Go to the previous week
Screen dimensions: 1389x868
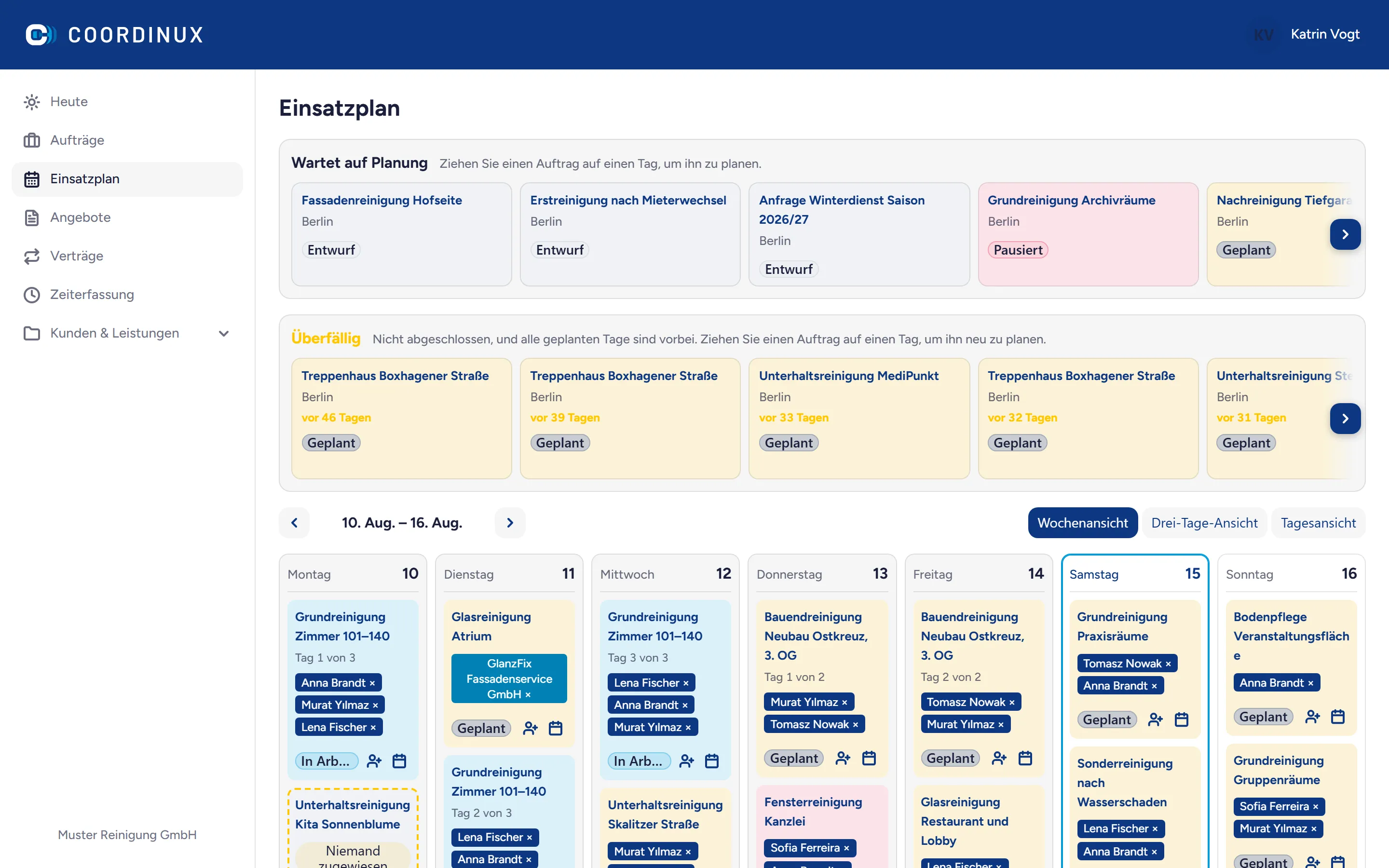(295, 523)
